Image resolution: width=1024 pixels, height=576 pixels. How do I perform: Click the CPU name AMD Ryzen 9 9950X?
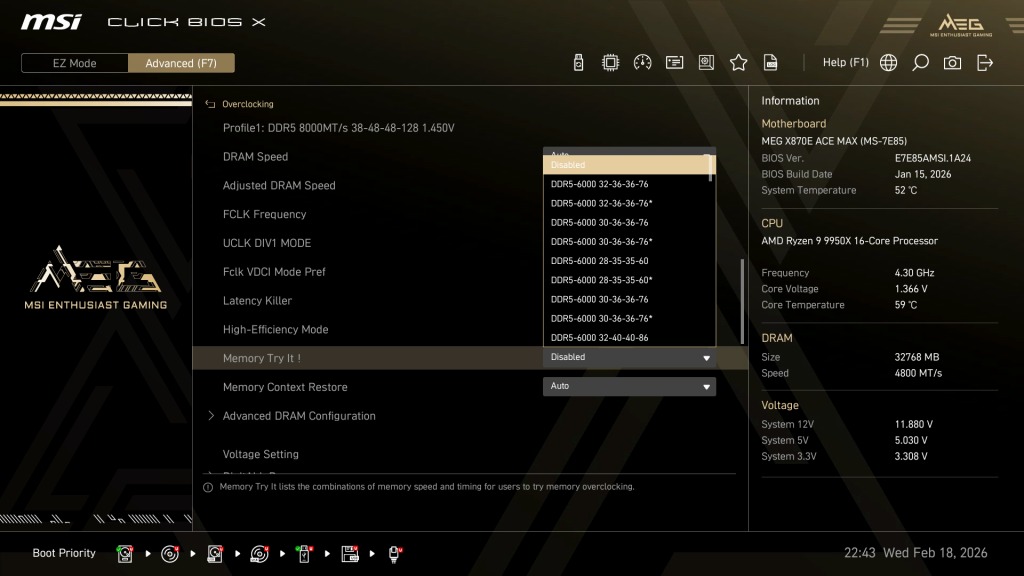849,240
